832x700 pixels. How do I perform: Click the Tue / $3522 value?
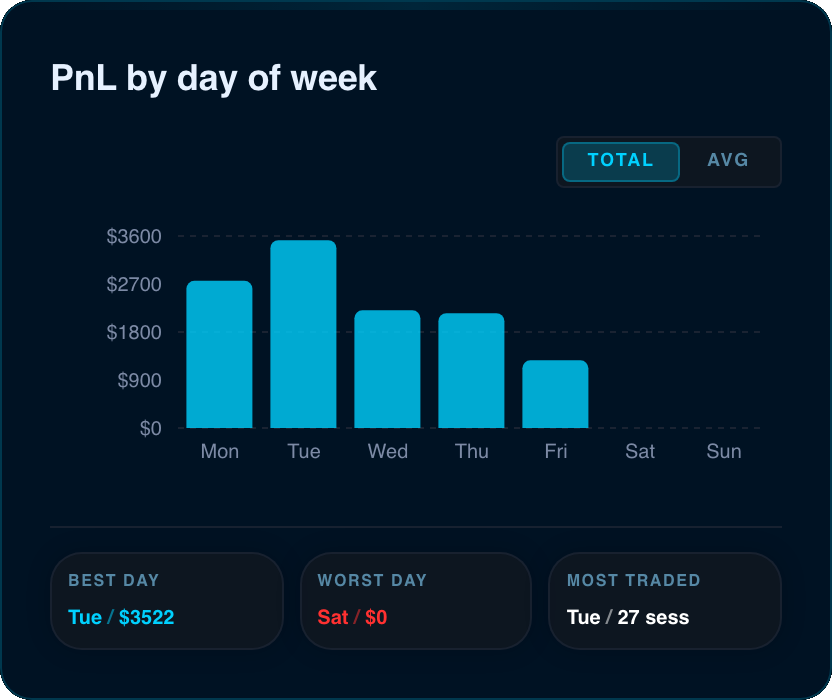pyautogui.click(x=121, y=617)
